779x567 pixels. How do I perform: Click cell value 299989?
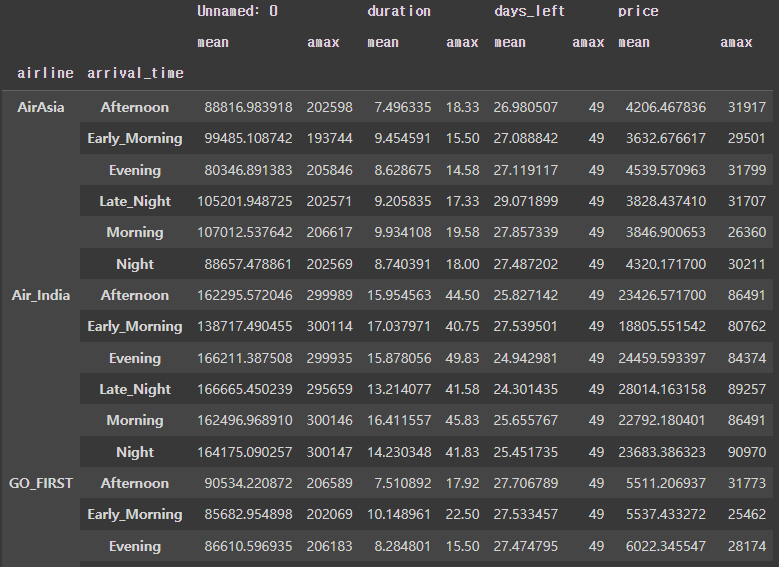(329, 295)
